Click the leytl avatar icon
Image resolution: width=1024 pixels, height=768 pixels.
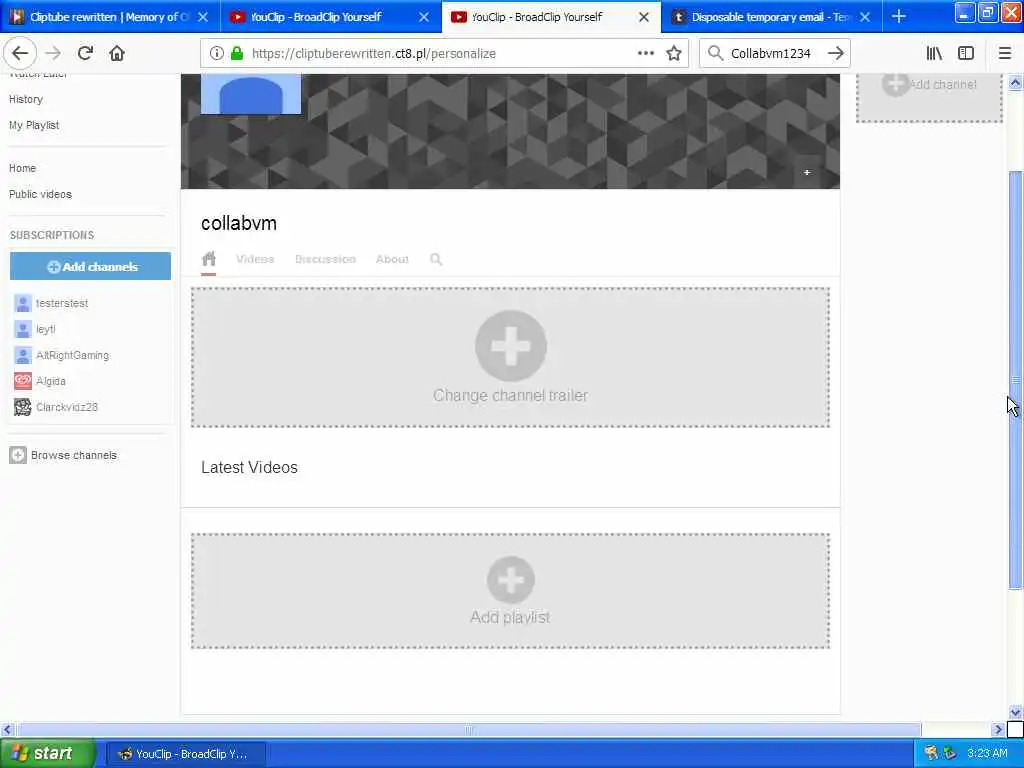(23, 329)
